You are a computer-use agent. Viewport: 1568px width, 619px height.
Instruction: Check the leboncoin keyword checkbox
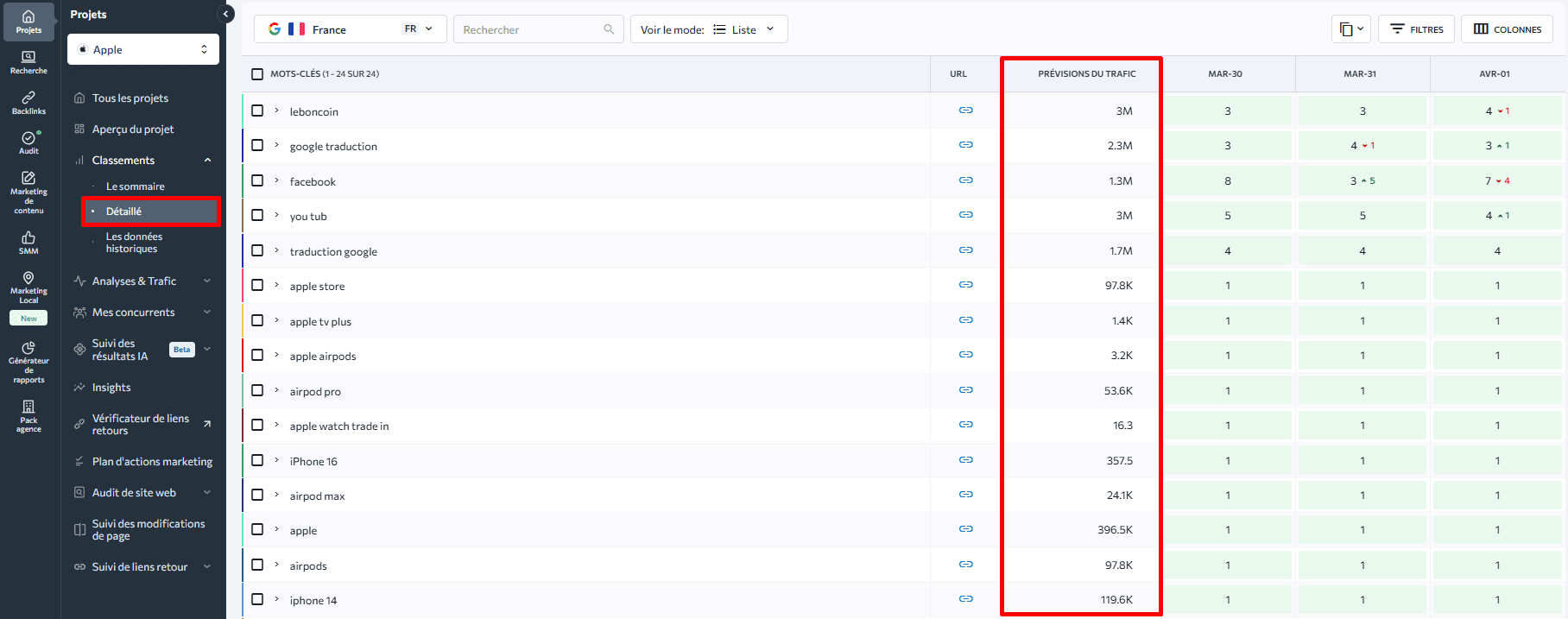257,111
